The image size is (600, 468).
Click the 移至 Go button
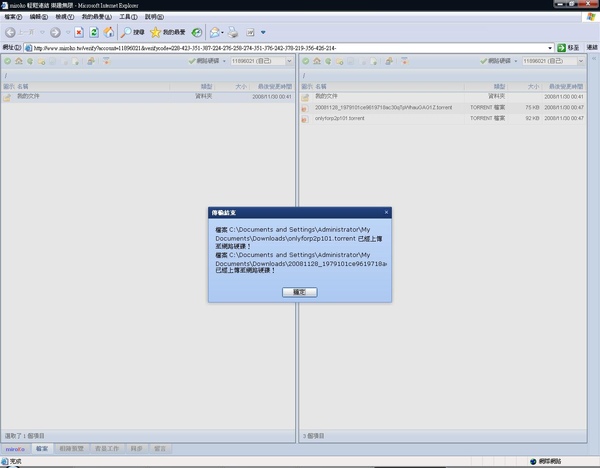[x=568, y=48]
